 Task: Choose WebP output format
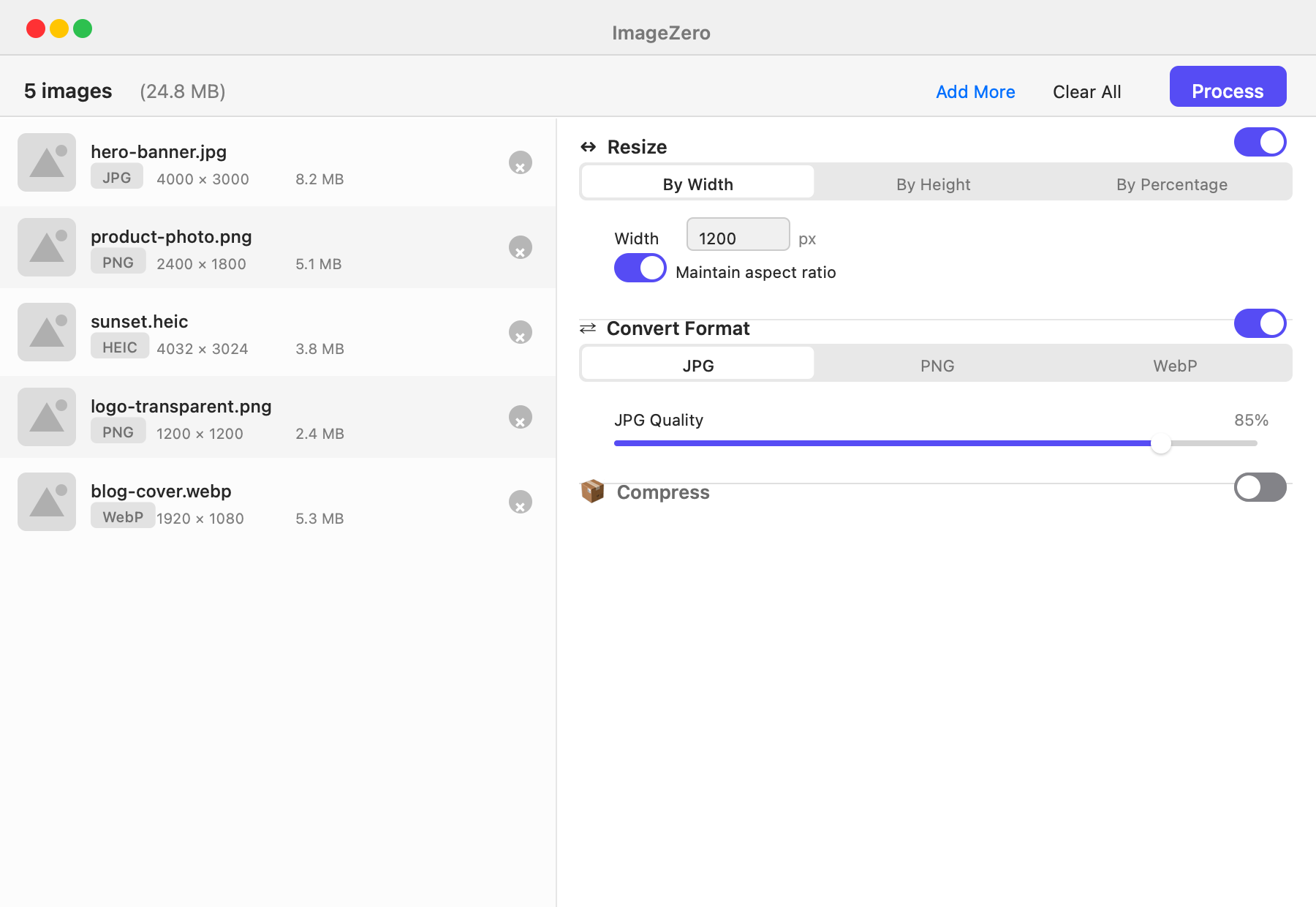coord(1175,364)
